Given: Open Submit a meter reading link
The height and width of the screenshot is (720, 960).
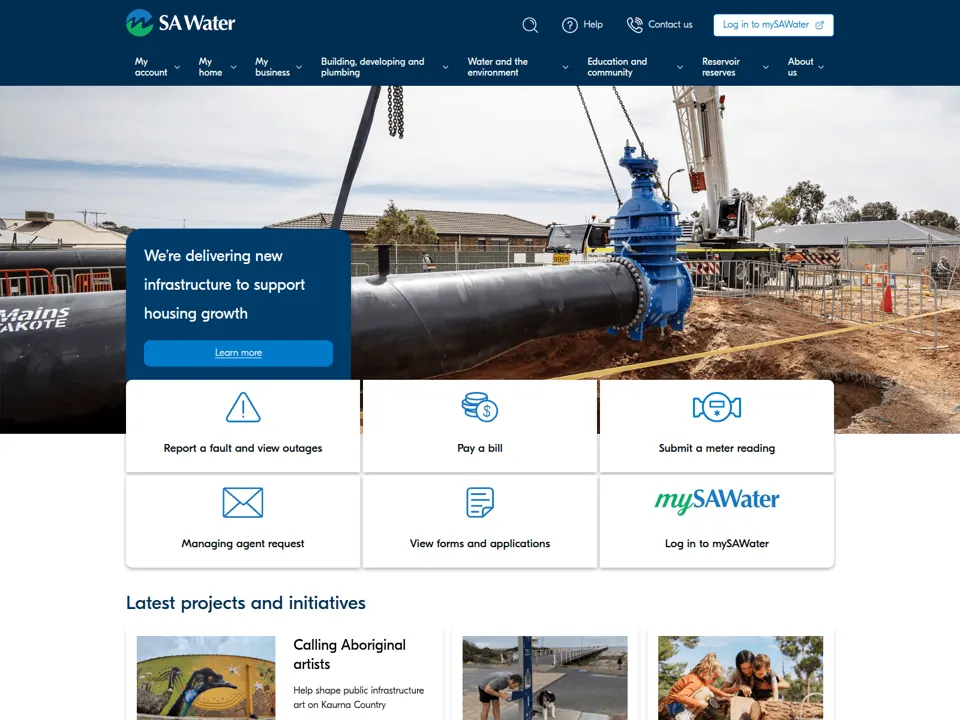Looking at the screenshot, I should click(717, 448).
